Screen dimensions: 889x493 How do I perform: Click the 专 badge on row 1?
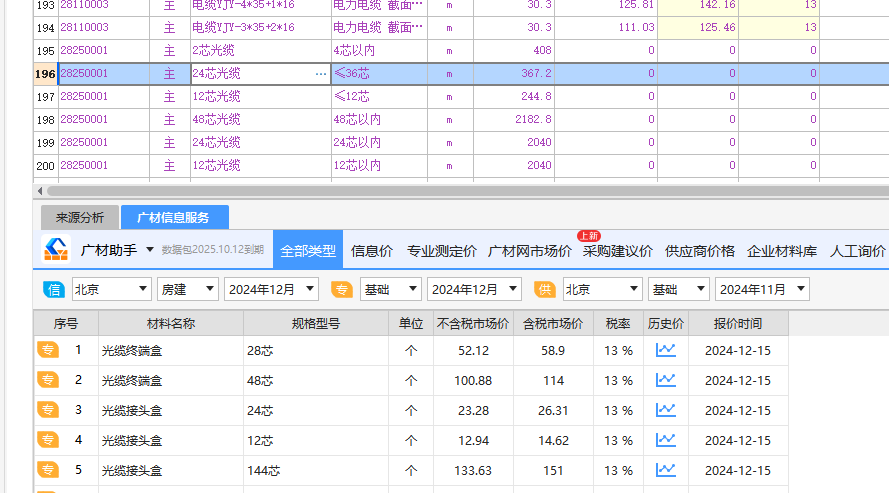point(48,350)
